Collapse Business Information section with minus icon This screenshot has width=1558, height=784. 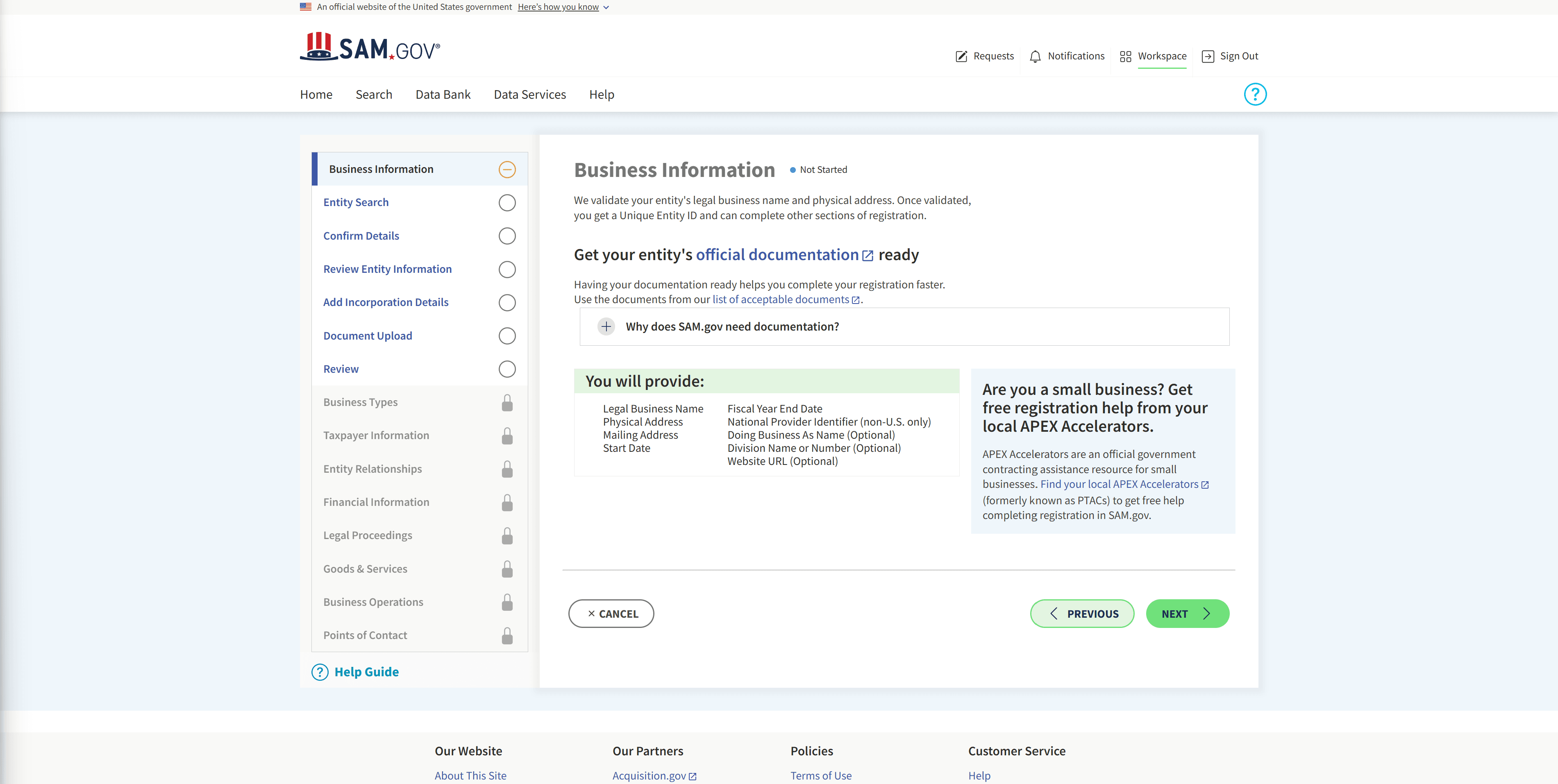pyautogui.click(x=507, y=169)
